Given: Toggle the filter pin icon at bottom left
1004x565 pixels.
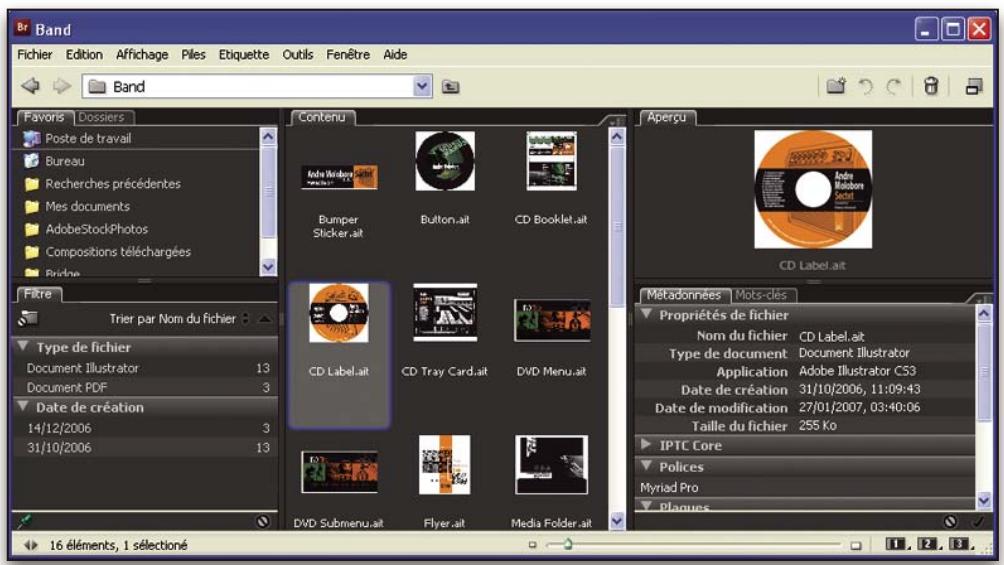Looking at the screenshot, I should click(x=24, y=521).
